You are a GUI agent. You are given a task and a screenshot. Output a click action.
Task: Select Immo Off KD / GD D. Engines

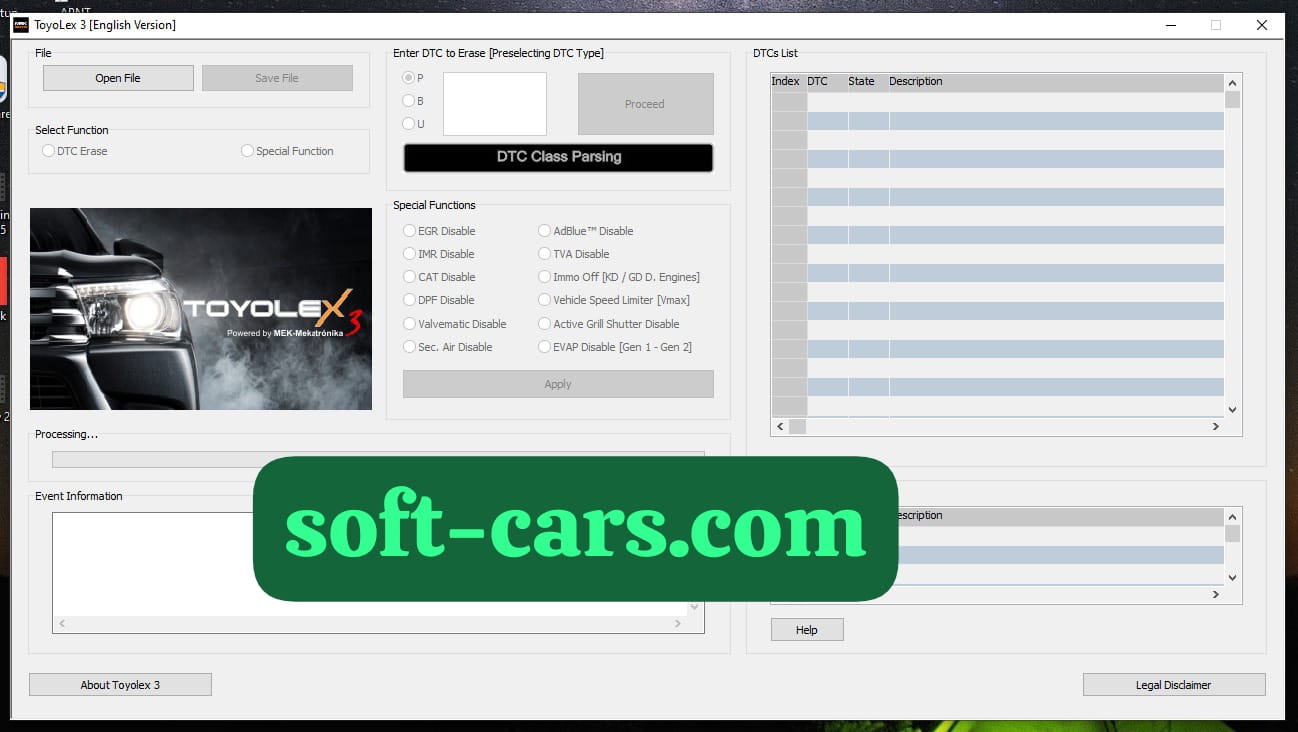coord(619,277)
